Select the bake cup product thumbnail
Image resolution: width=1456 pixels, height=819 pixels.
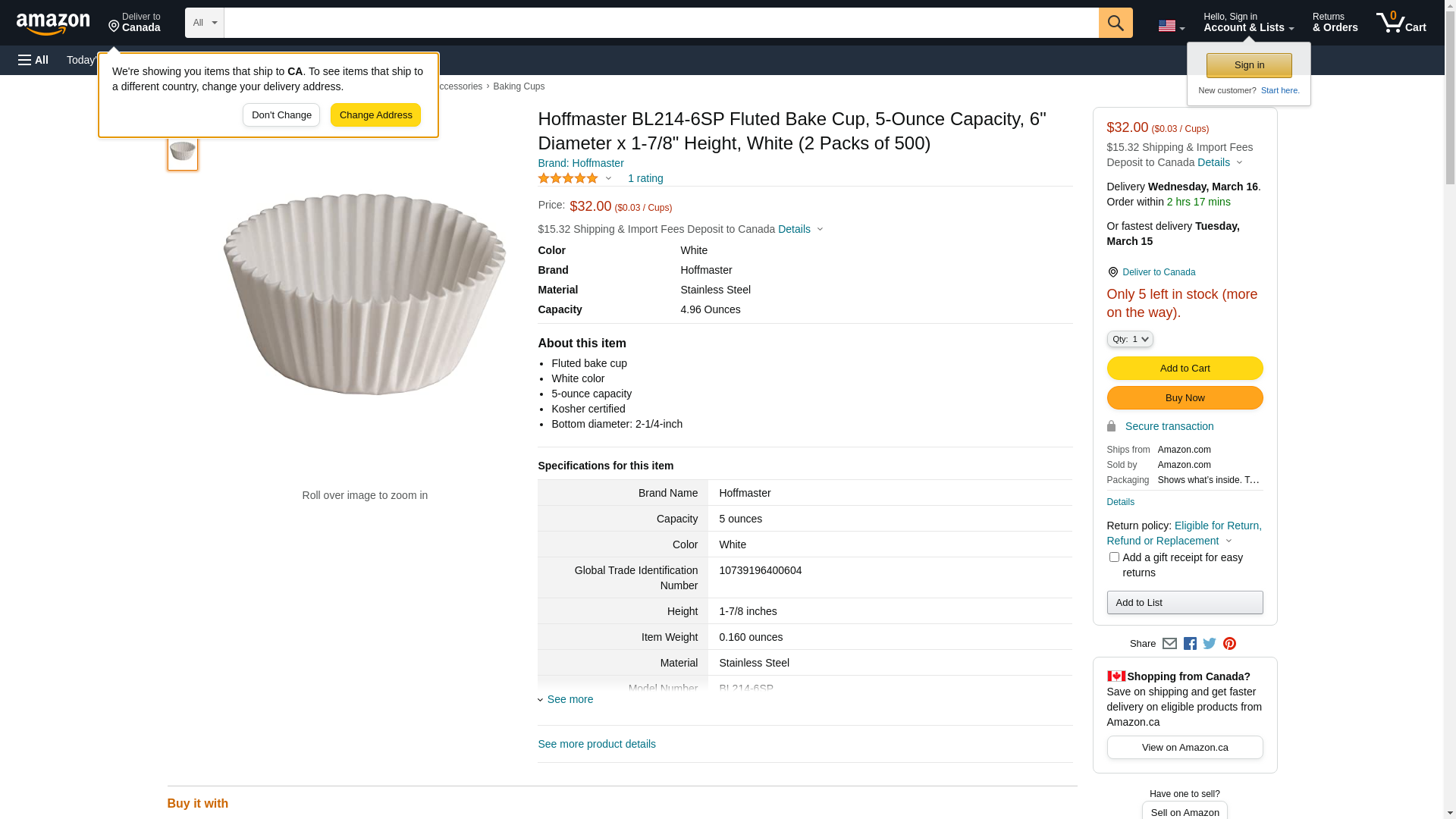tap(183, 152)
